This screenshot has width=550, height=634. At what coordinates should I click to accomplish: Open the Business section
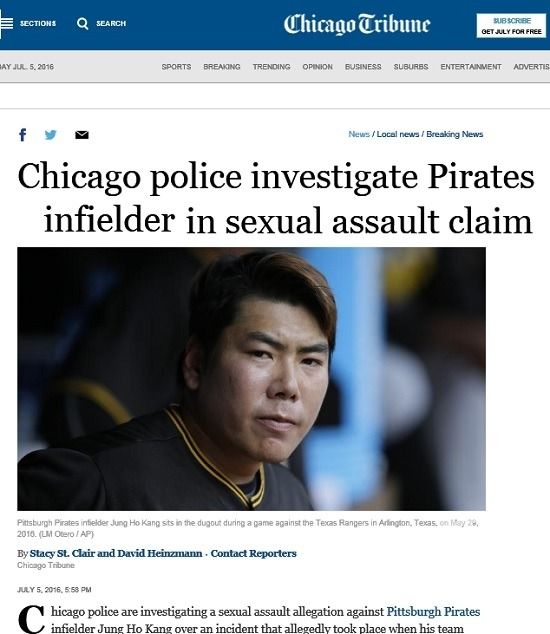[363, 67]
